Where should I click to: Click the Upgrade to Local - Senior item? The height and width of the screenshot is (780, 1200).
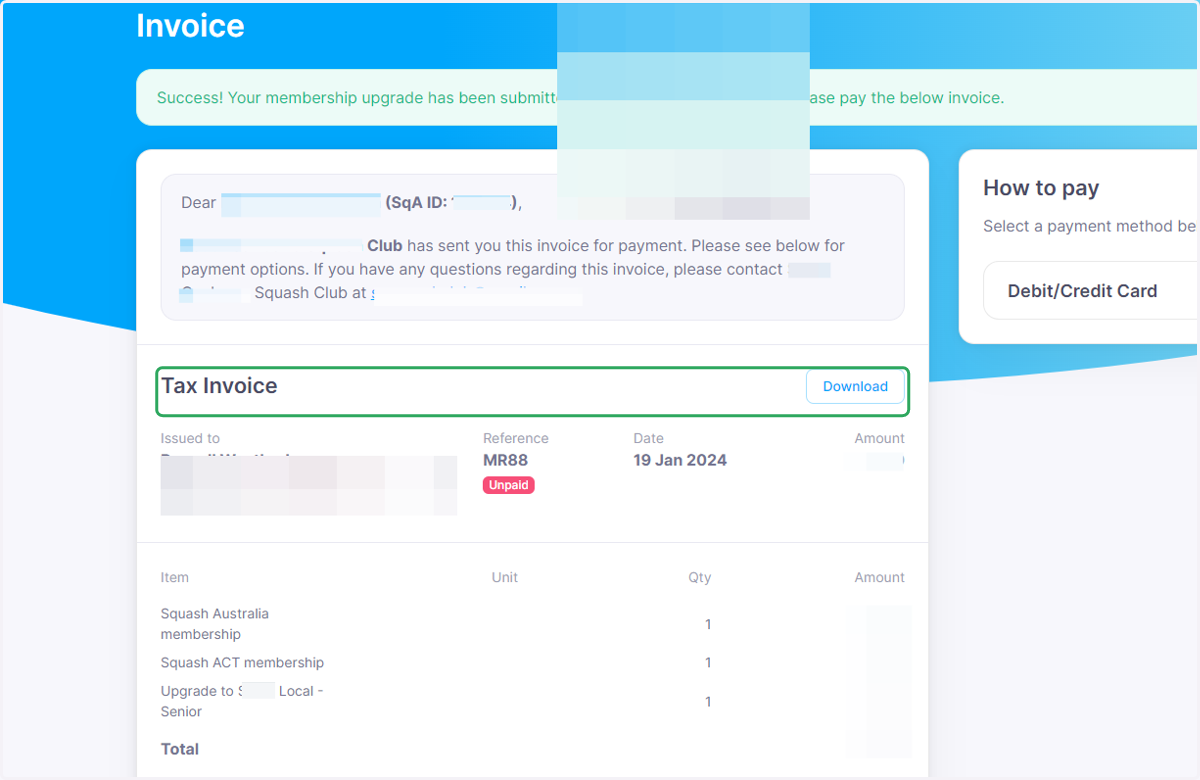tap(242, 701)
